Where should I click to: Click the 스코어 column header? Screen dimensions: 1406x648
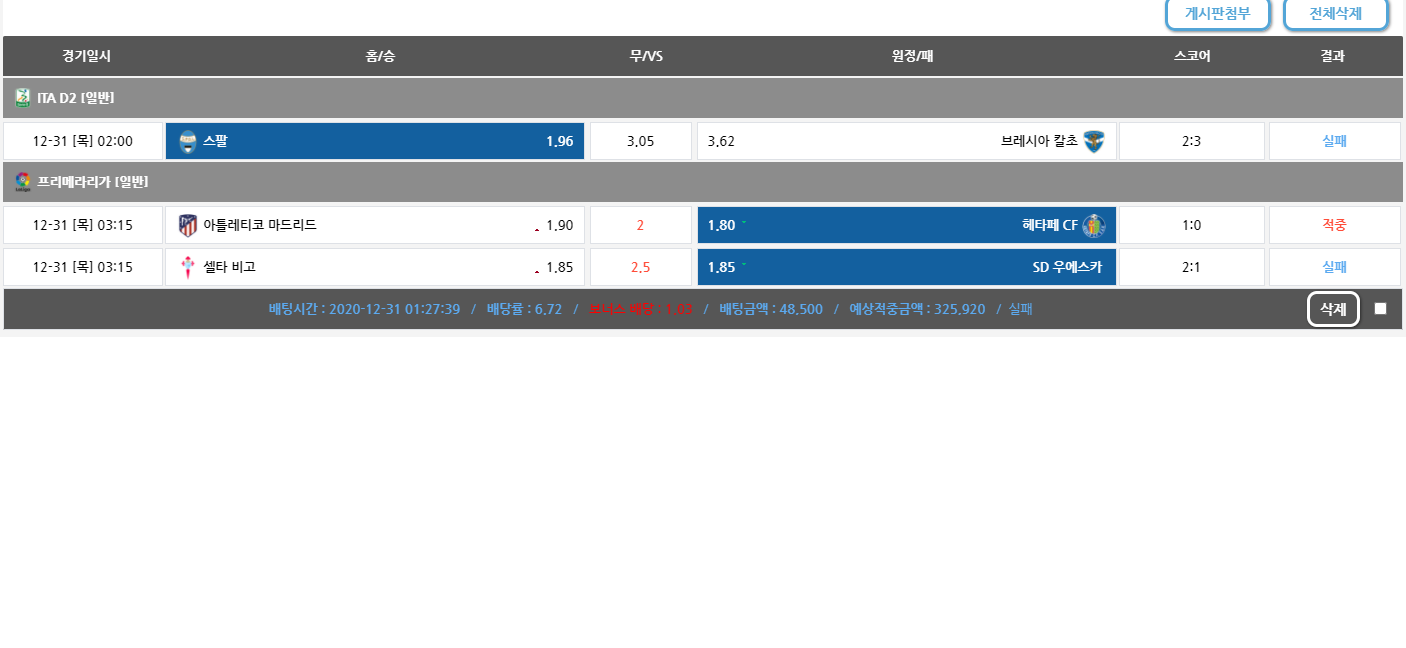click(1192, 56)
